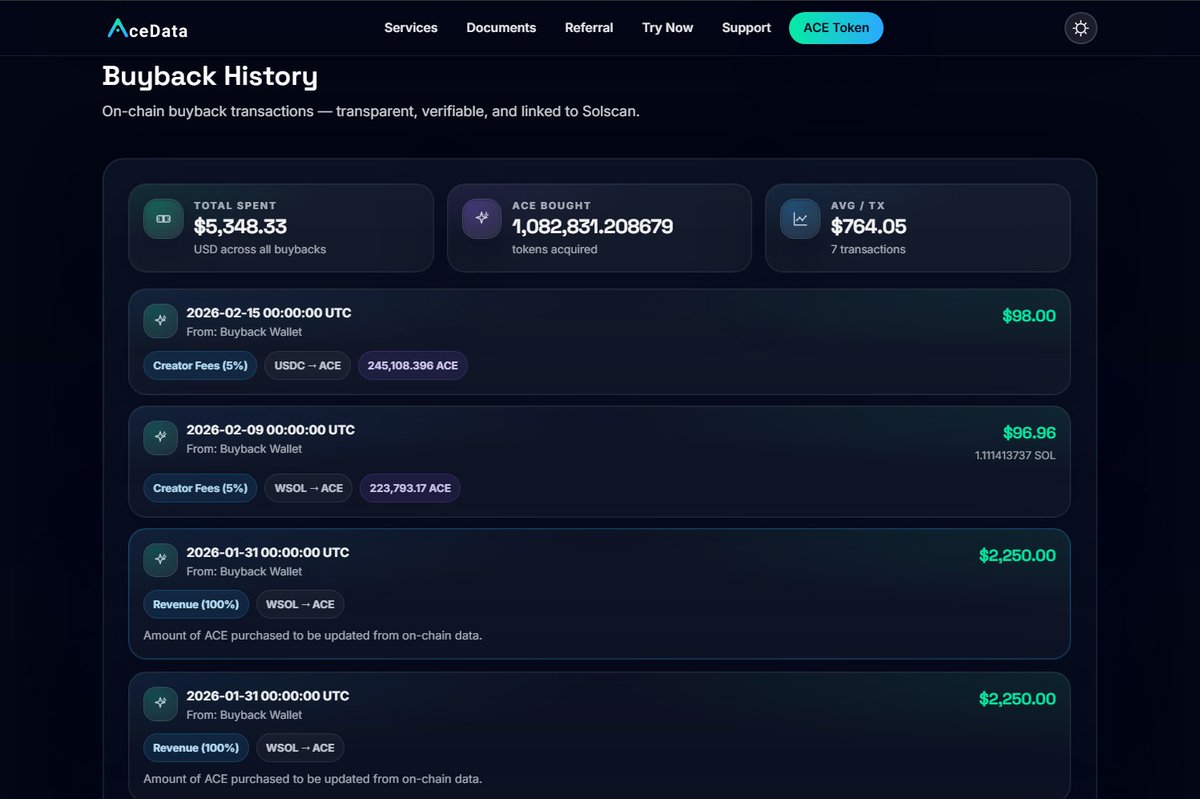Screen dimensions: 1200x799
Task: Click the $96.96 amount
Action: pos(1029,433)
